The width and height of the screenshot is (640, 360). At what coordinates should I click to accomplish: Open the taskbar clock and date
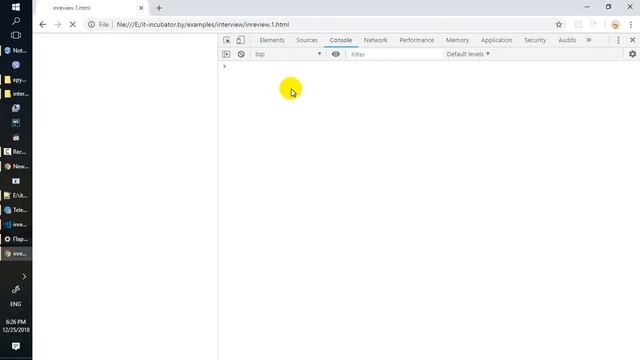coord(16,326)
